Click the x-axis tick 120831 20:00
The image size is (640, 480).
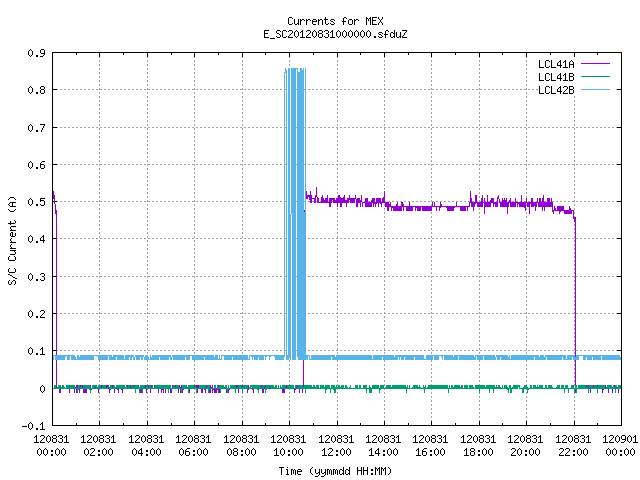(x=525, y=445)
